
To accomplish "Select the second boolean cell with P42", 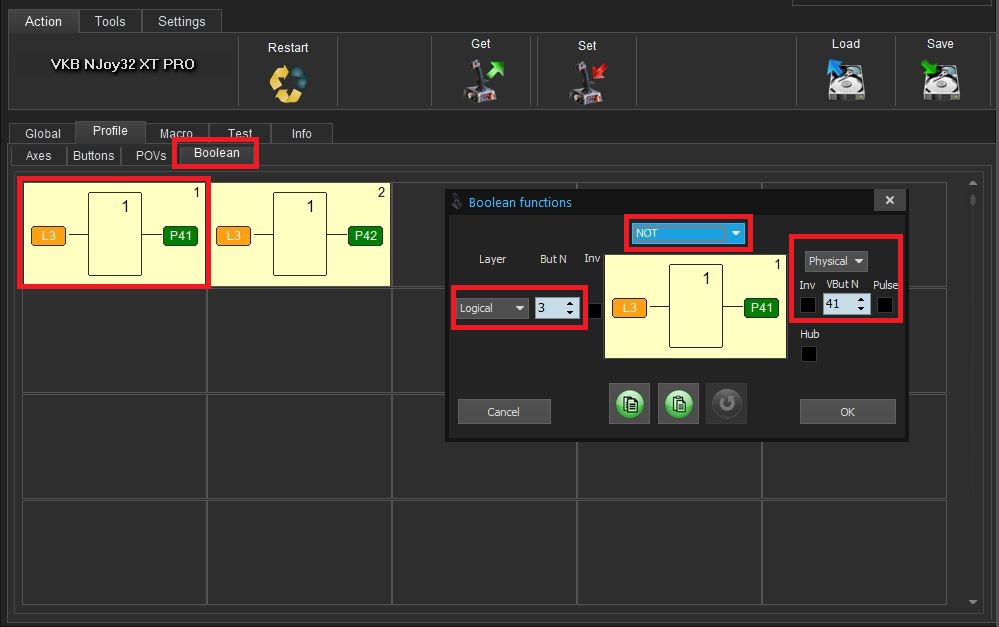I will coord(300,235).
